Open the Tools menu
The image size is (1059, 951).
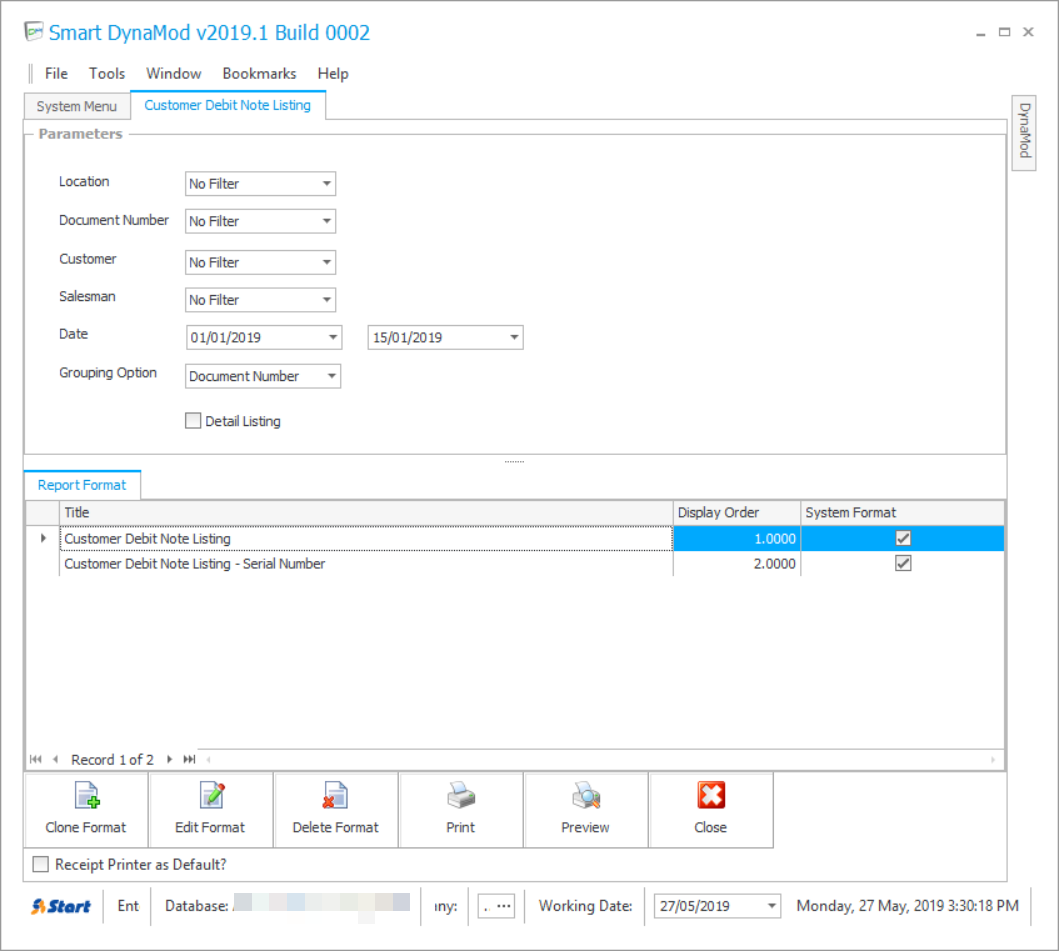(107, 74)
